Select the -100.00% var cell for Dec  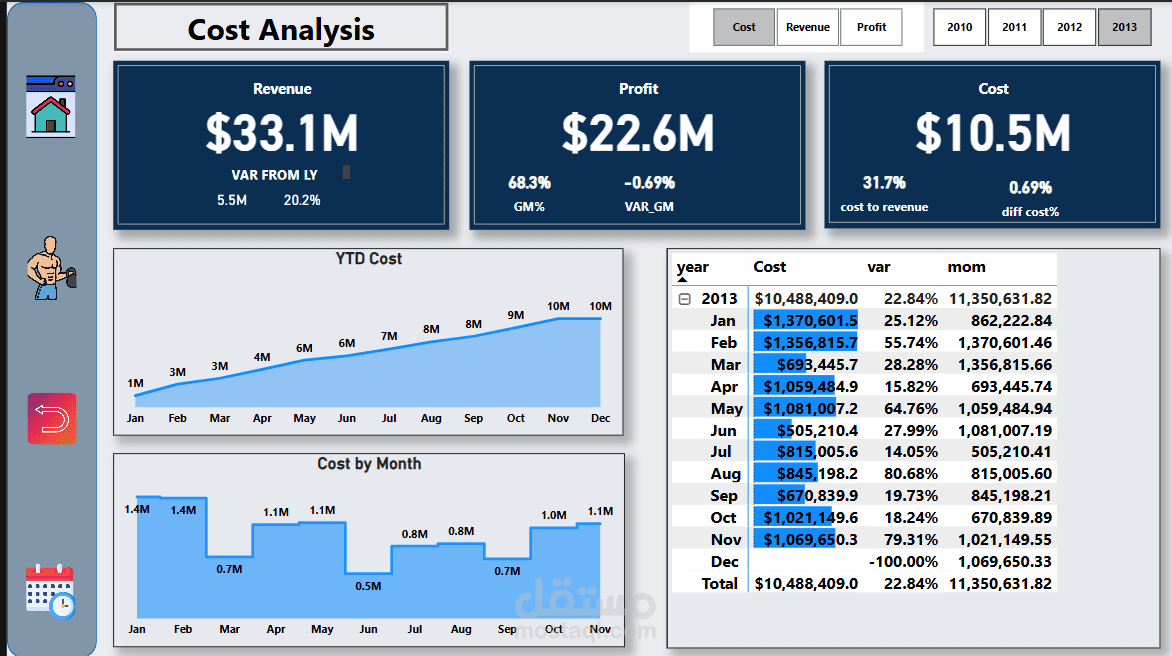(903, 561)
